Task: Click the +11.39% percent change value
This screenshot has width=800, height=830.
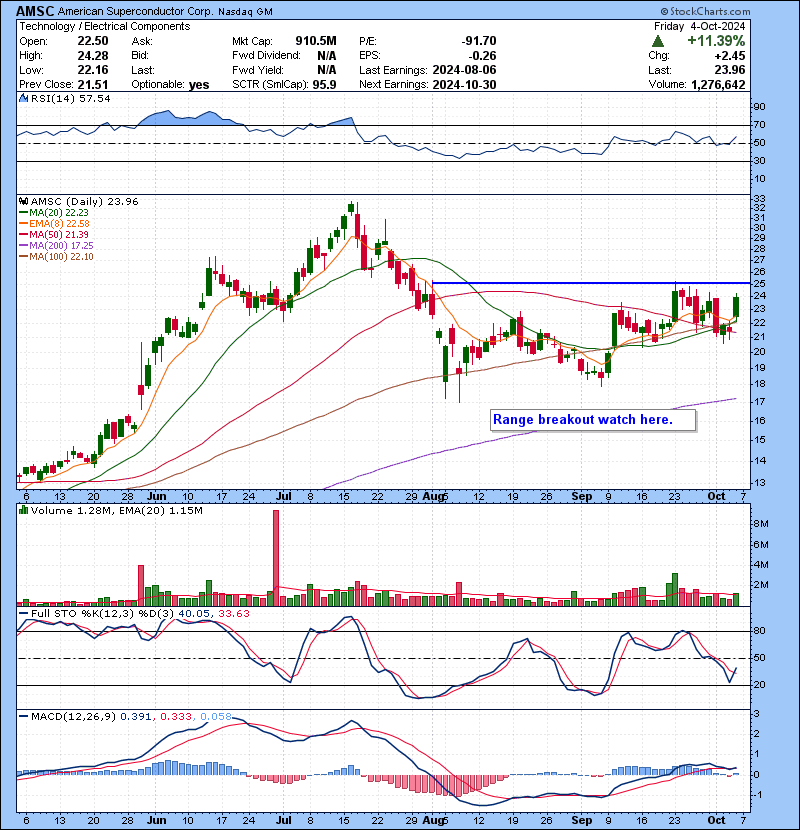Action: [x=716, y=41]
